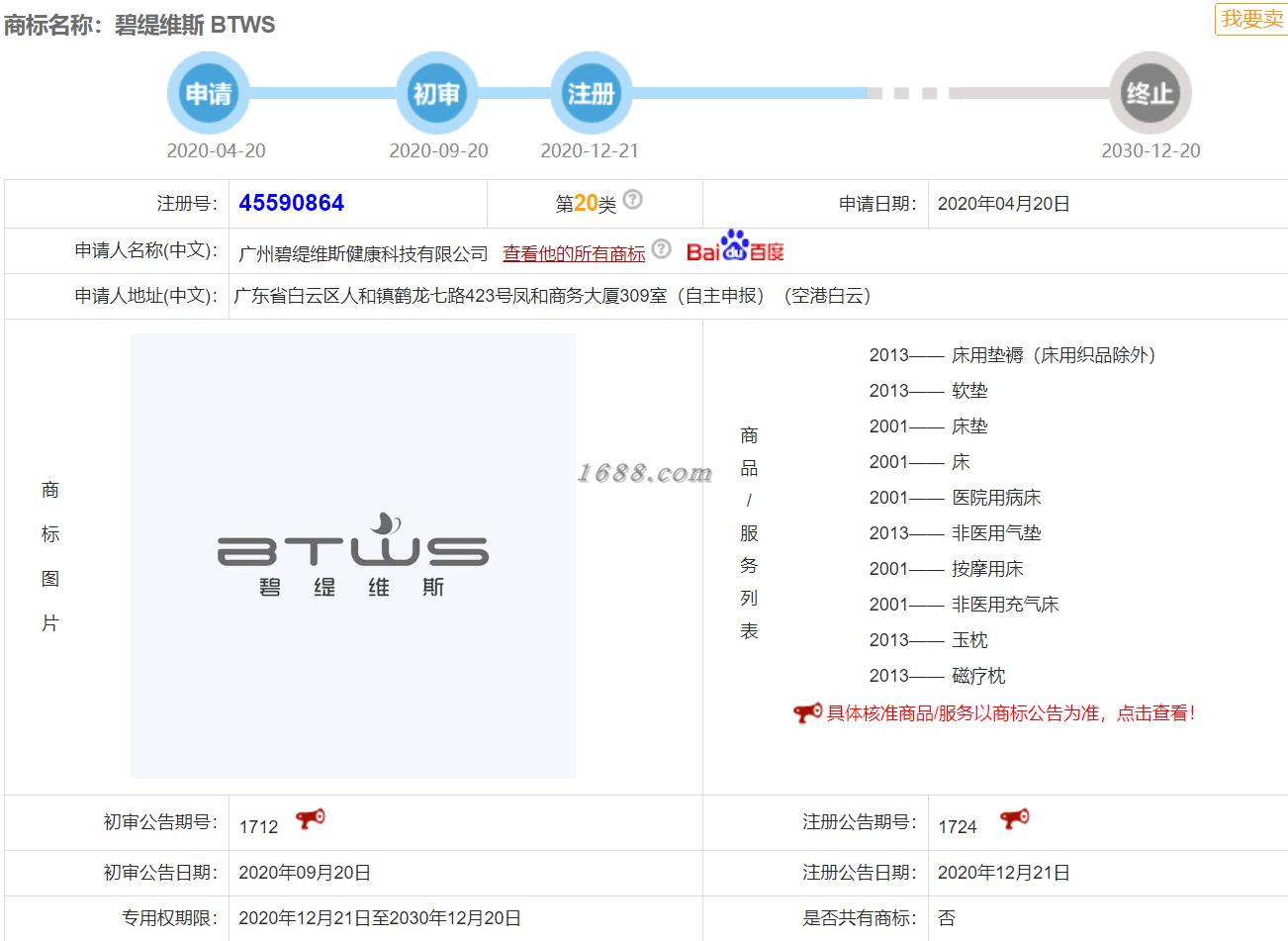Select goods item 2001—— 床
This screenshot has width=1288, height=941.
(919, 462)
